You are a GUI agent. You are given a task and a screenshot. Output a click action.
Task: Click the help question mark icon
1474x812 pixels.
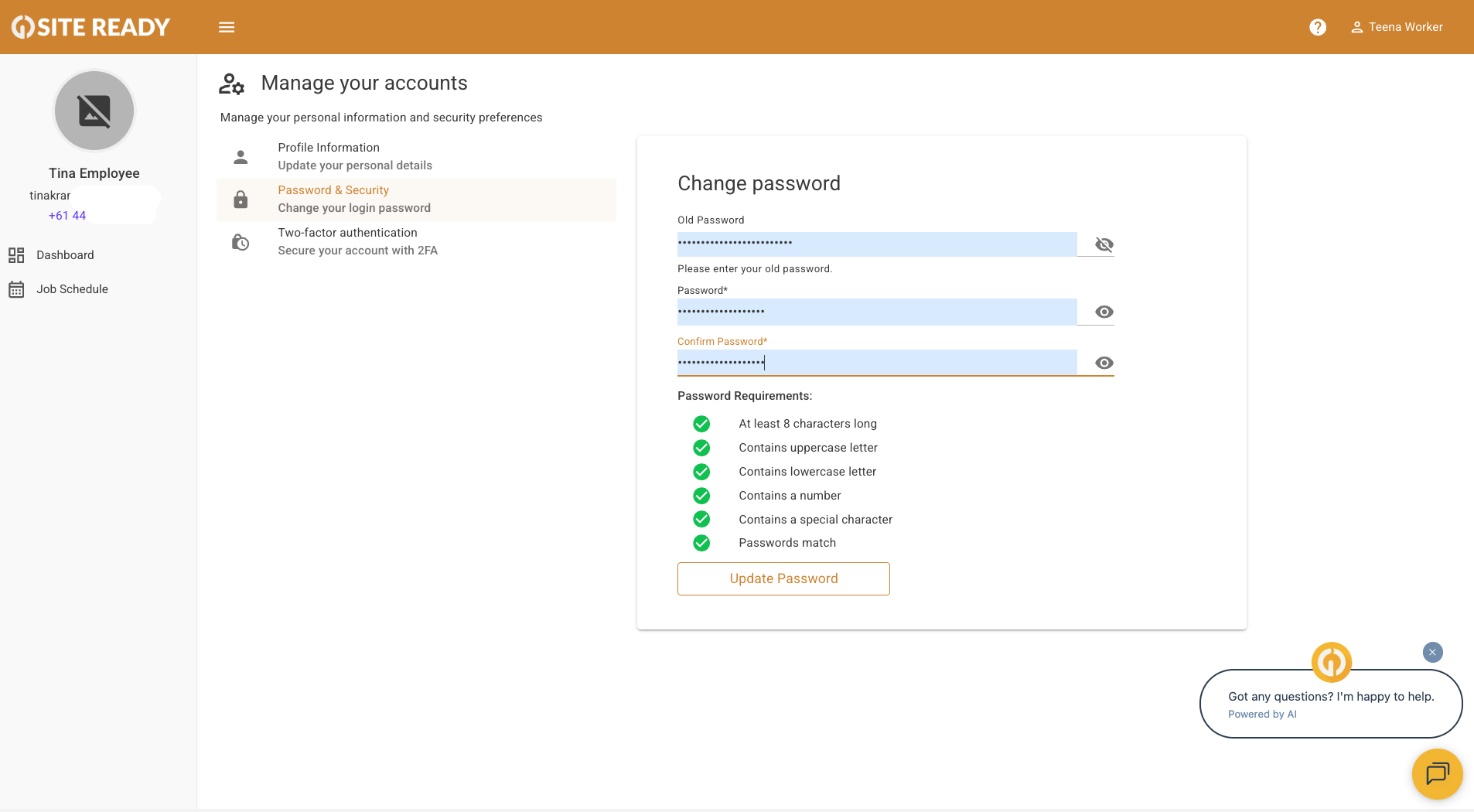click(1318, 27)
